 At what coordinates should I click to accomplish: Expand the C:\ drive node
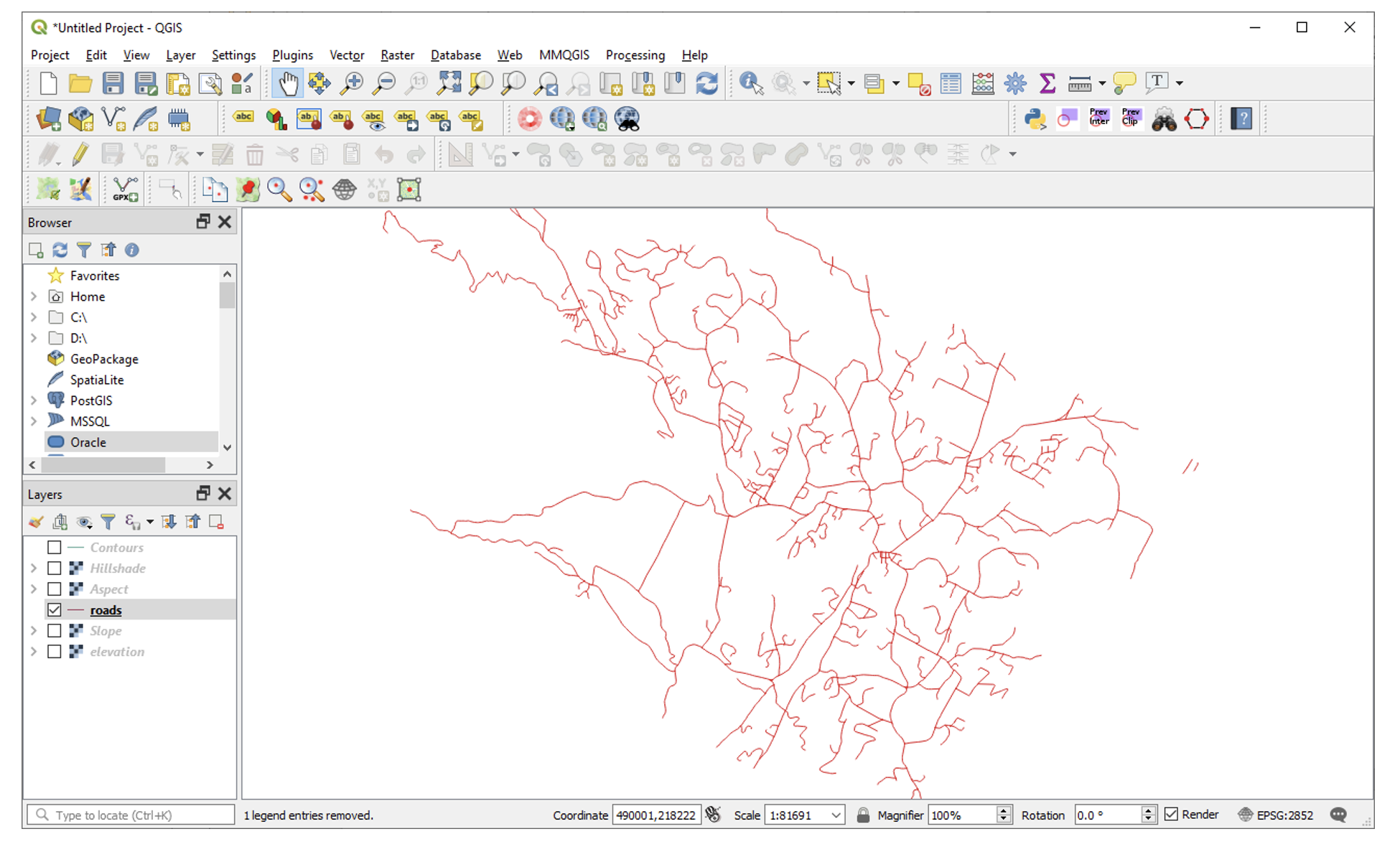[x=34, y=317]
